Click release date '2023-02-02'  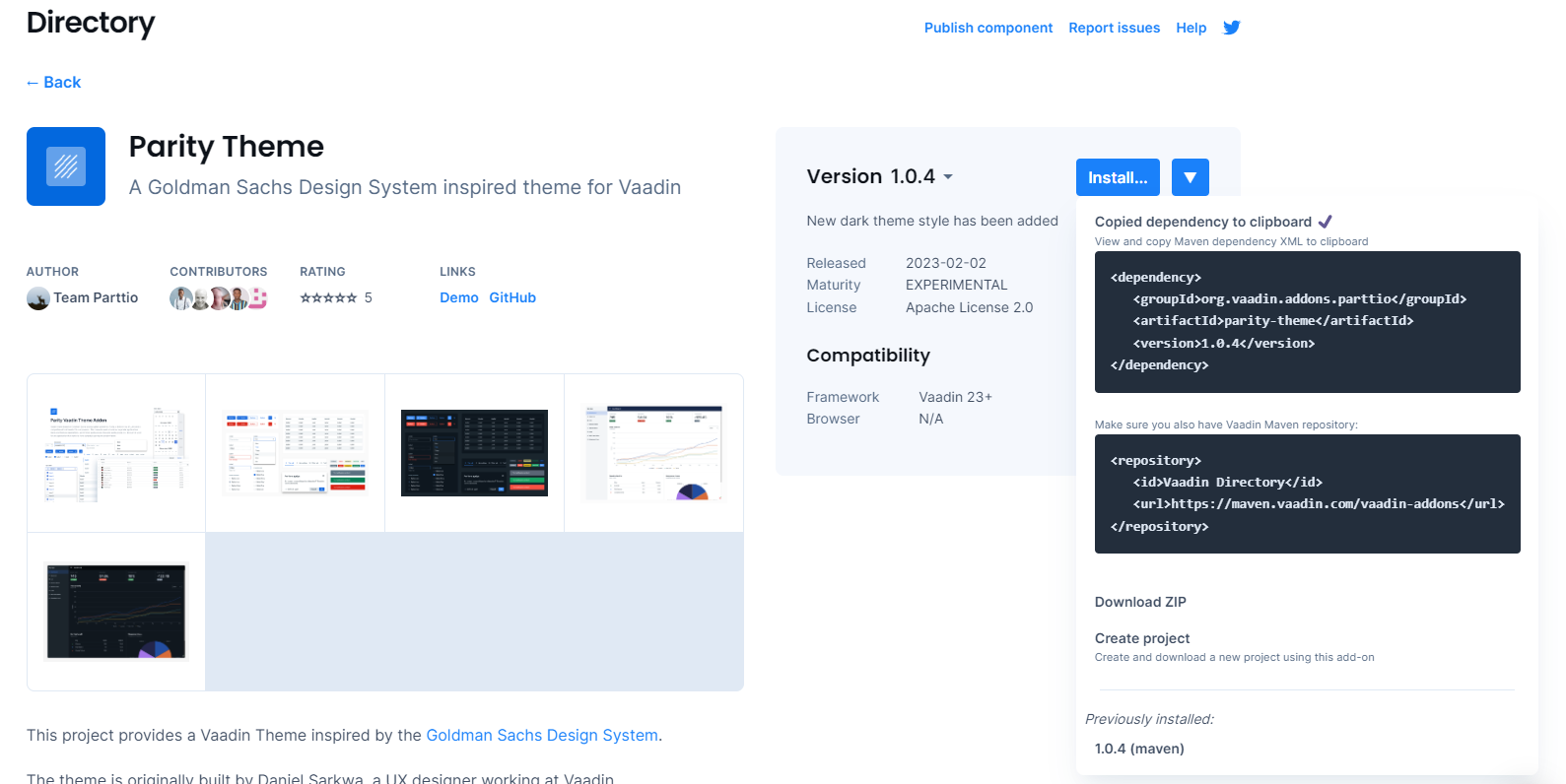(x=946, y=263)
